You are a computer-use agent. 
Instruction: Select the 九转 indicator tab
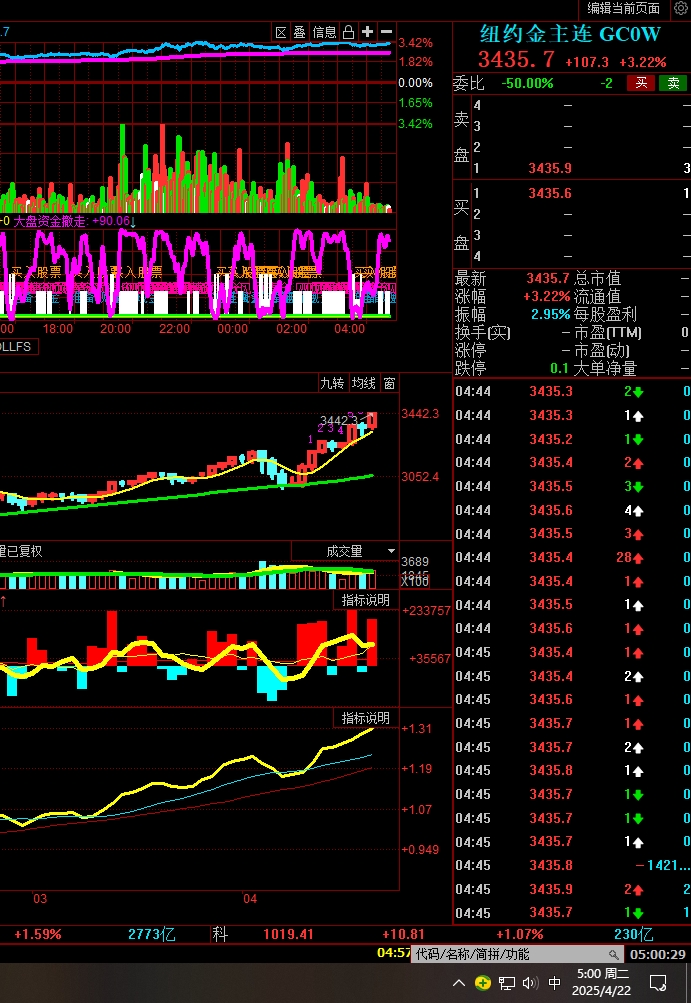(x=332, y=383)
